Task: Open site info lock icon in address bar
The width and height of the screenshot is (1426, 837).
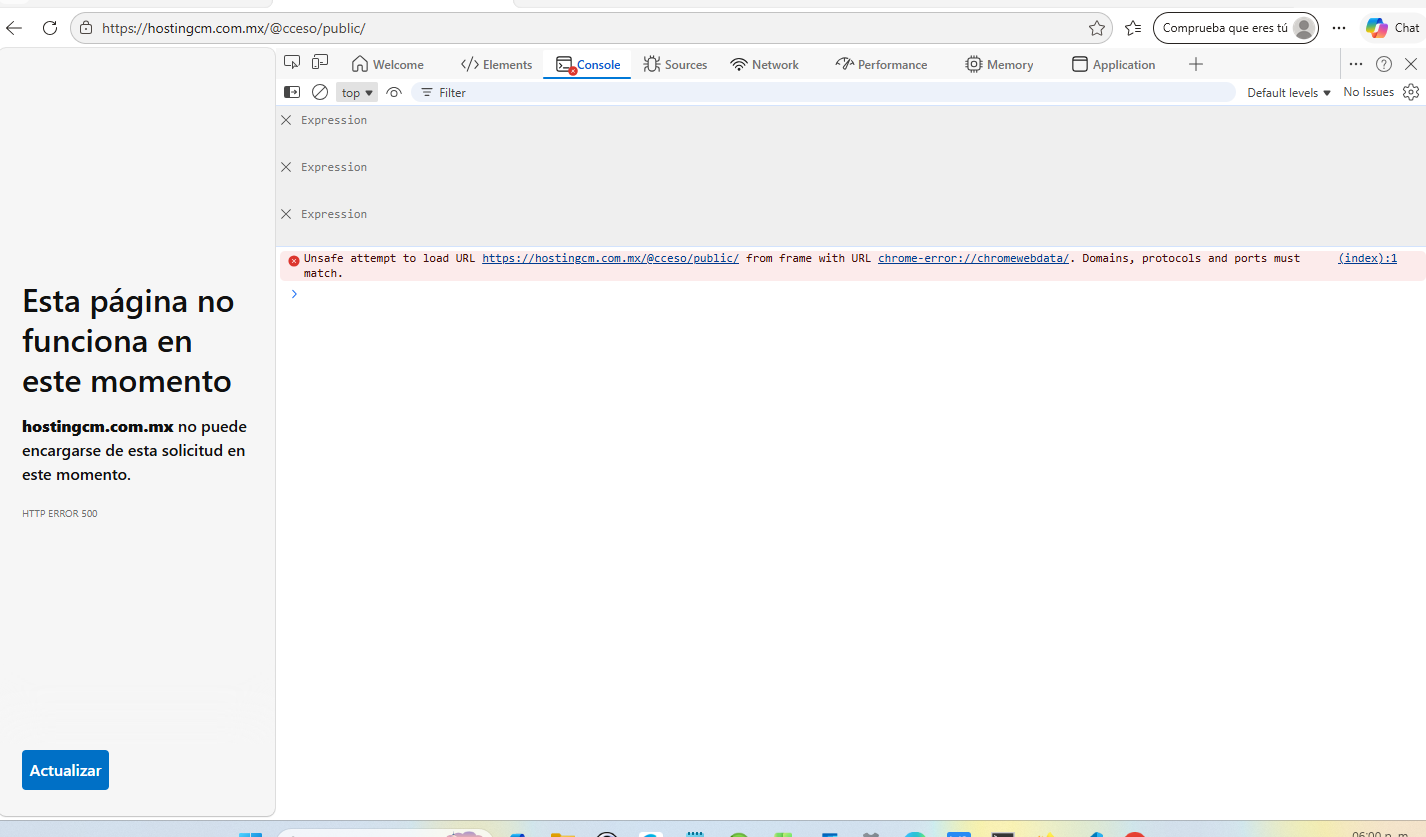Action: pos(87,28)
